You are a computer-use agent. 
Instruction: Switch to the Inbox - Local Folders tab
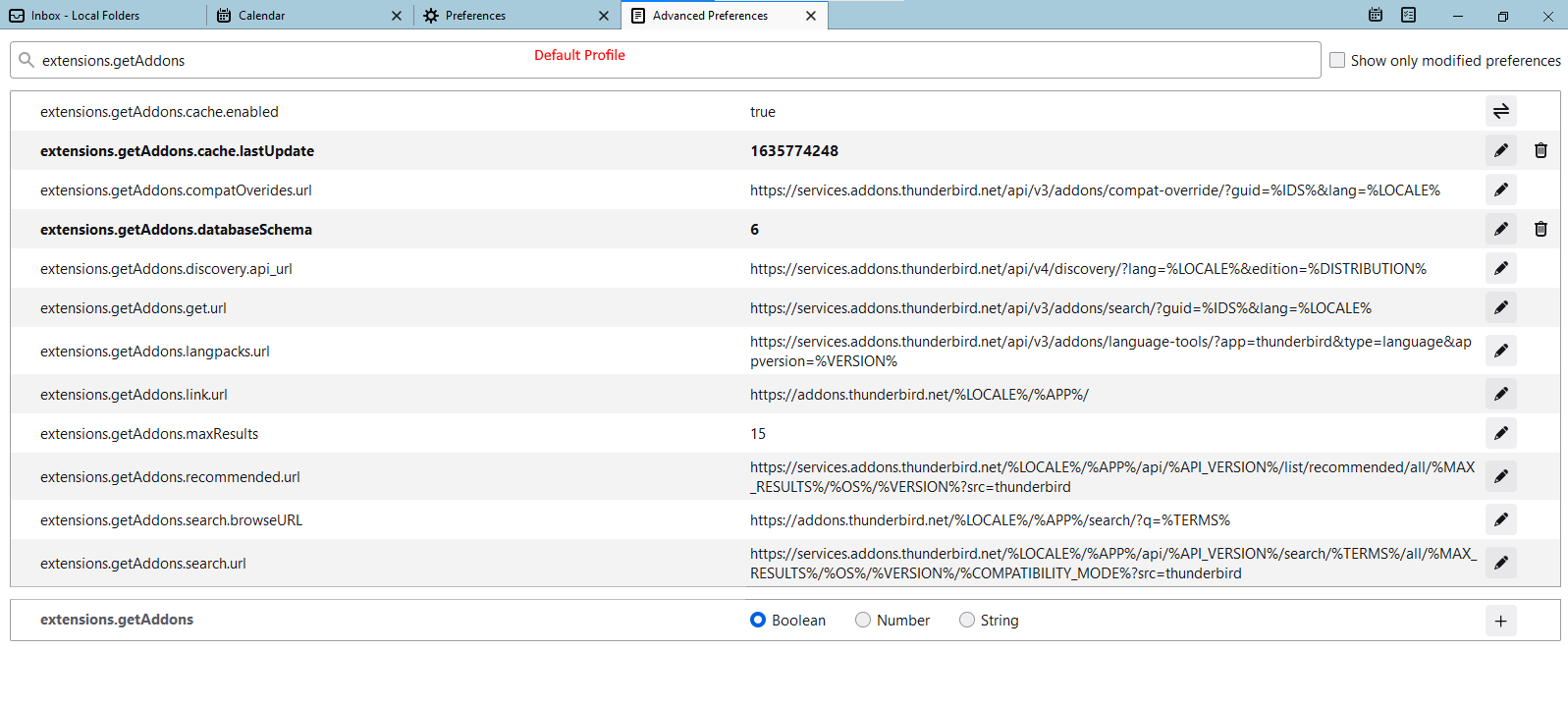[x=98, y=16]
